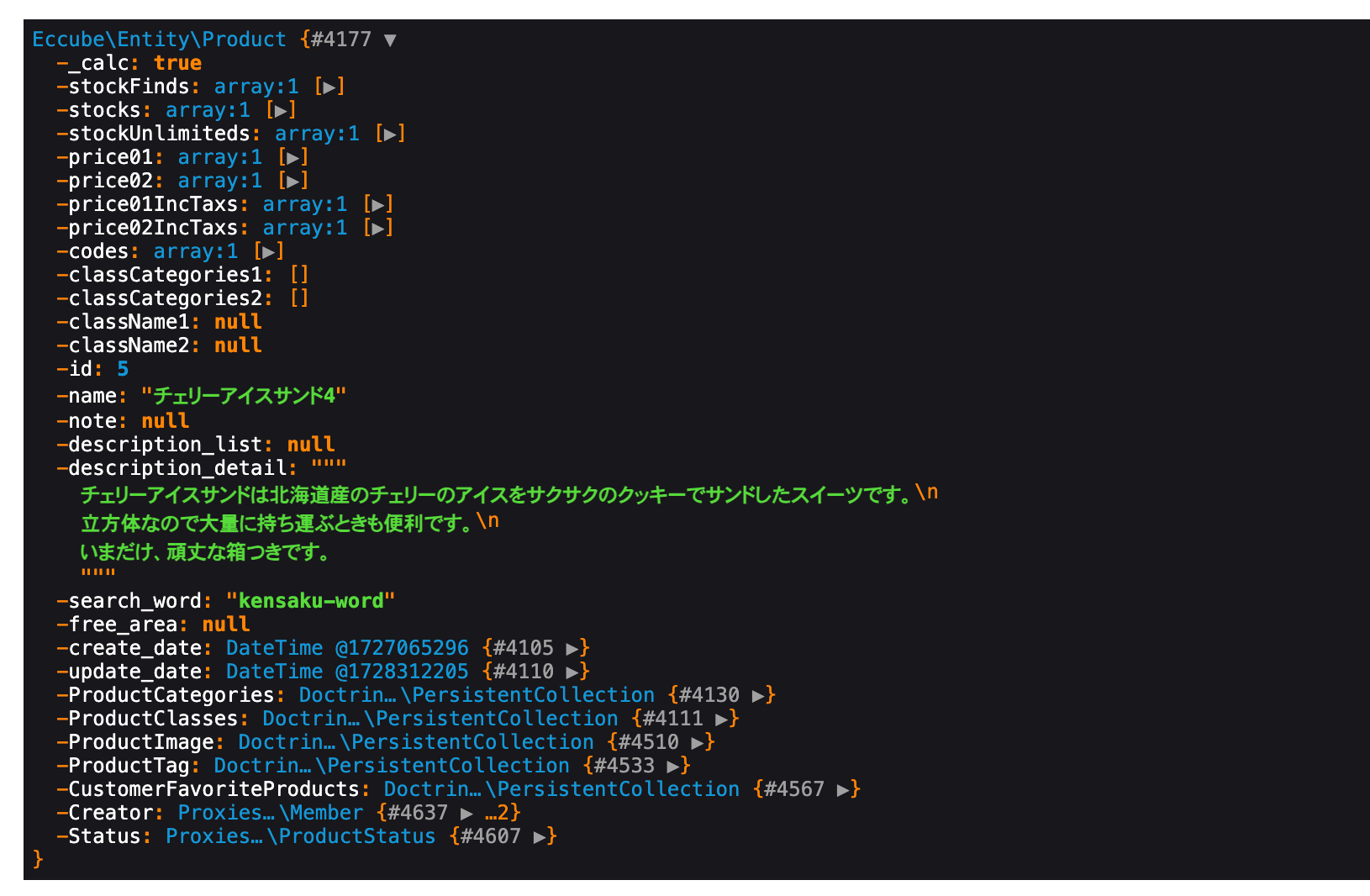Screen dimensions: 1370x896
Task: Click the className1 null value
Action: coord(238,322)
